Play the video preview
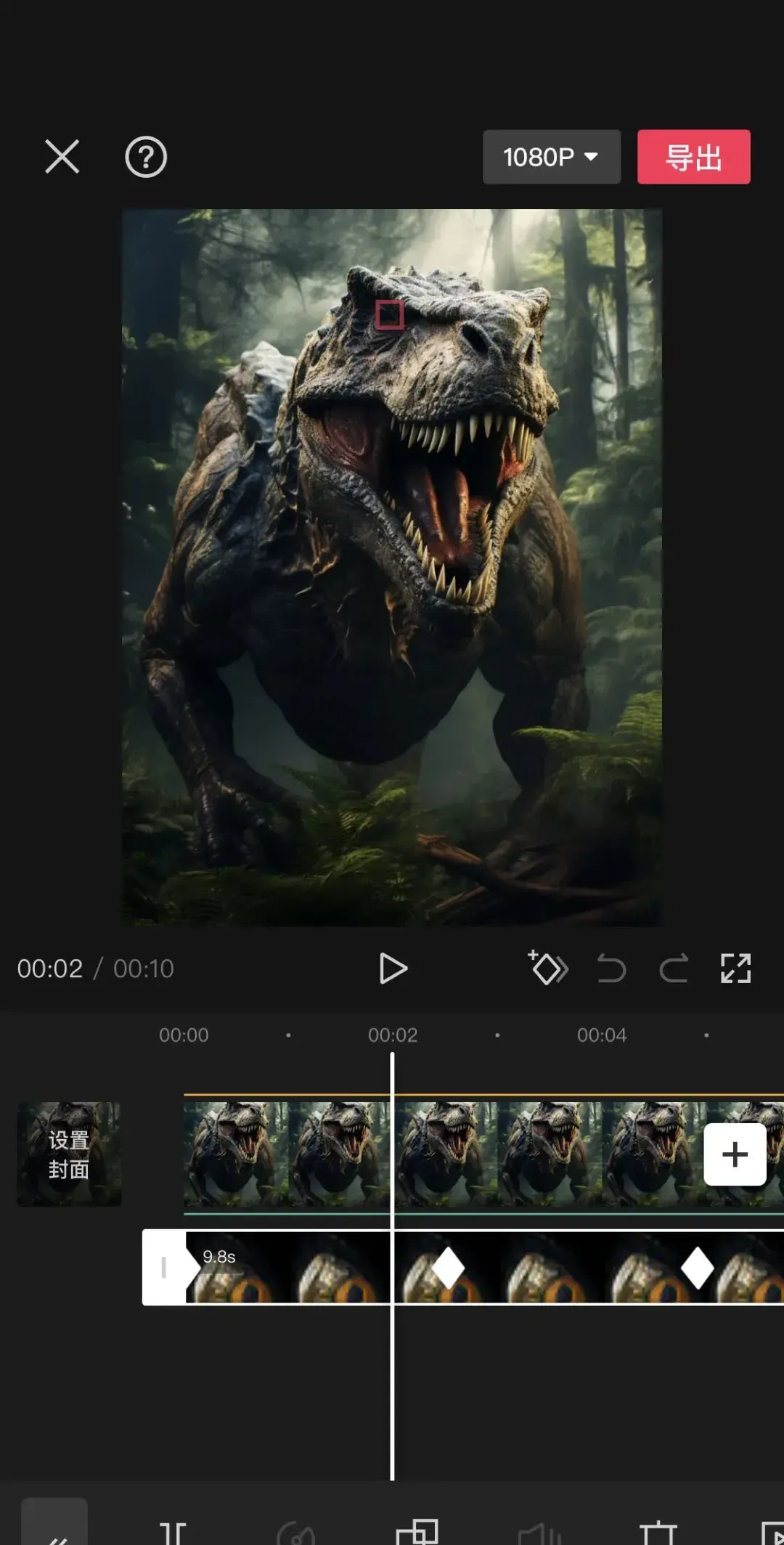The width and height of the screenshot is (784, 1545). tap(393, 969)
